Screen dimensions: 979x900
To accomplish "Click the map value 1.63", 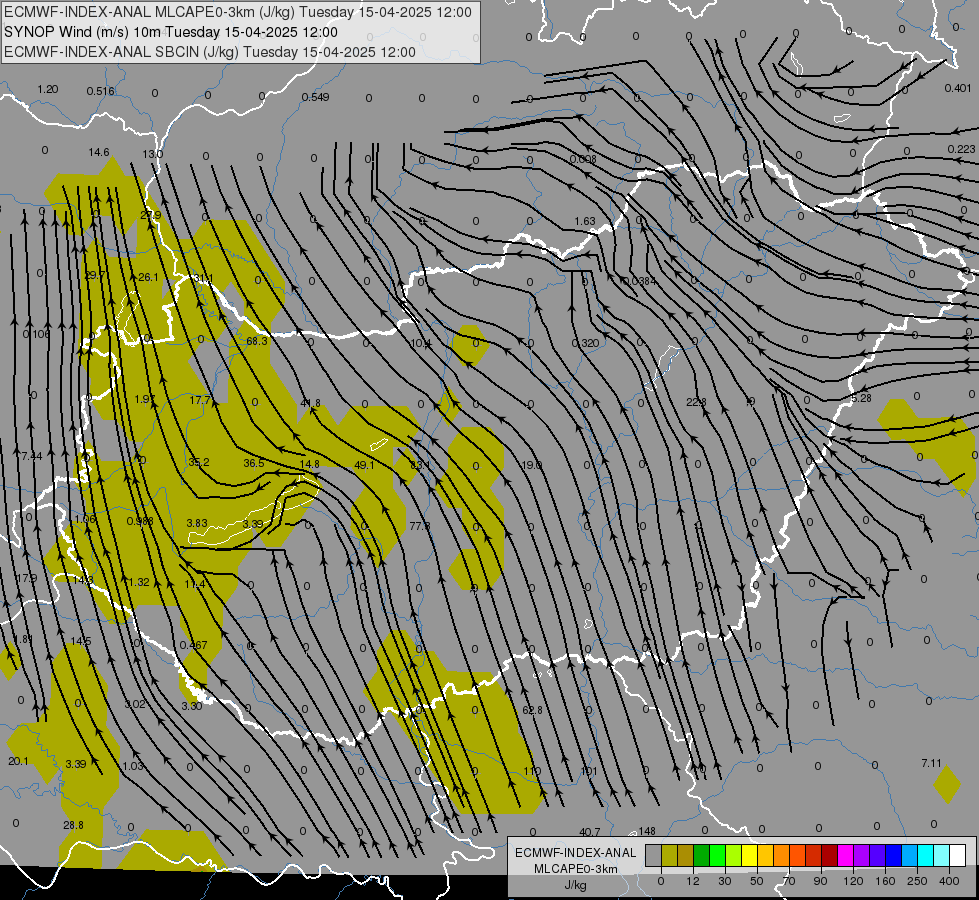I will click(x=585, y=221).
